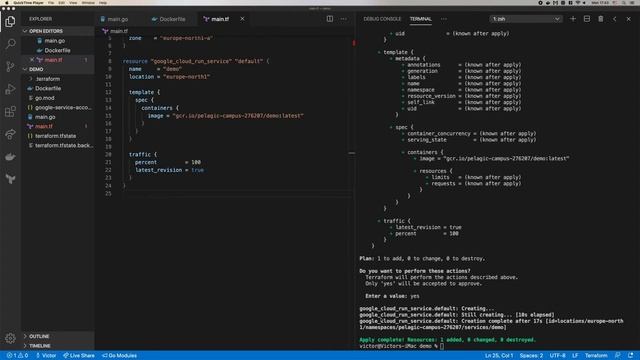The width and height of the screenshot is (640, 360).
Task: Open the Explorer view in activity bar
Action: [x=10, y=21]
